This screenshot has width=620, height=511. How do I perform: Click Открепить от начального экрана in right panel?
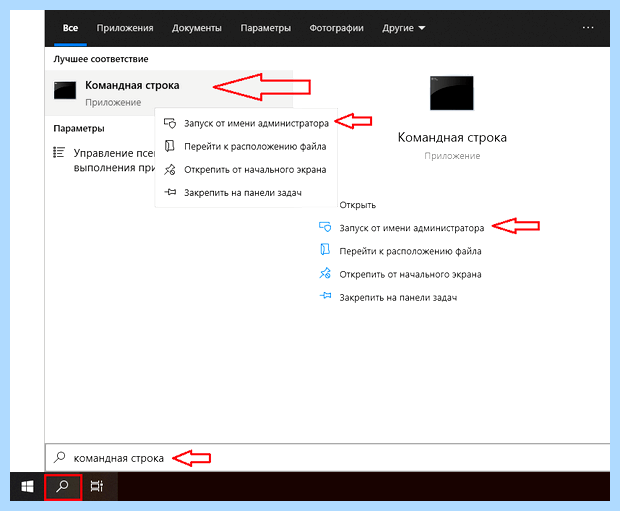point(410,274)
